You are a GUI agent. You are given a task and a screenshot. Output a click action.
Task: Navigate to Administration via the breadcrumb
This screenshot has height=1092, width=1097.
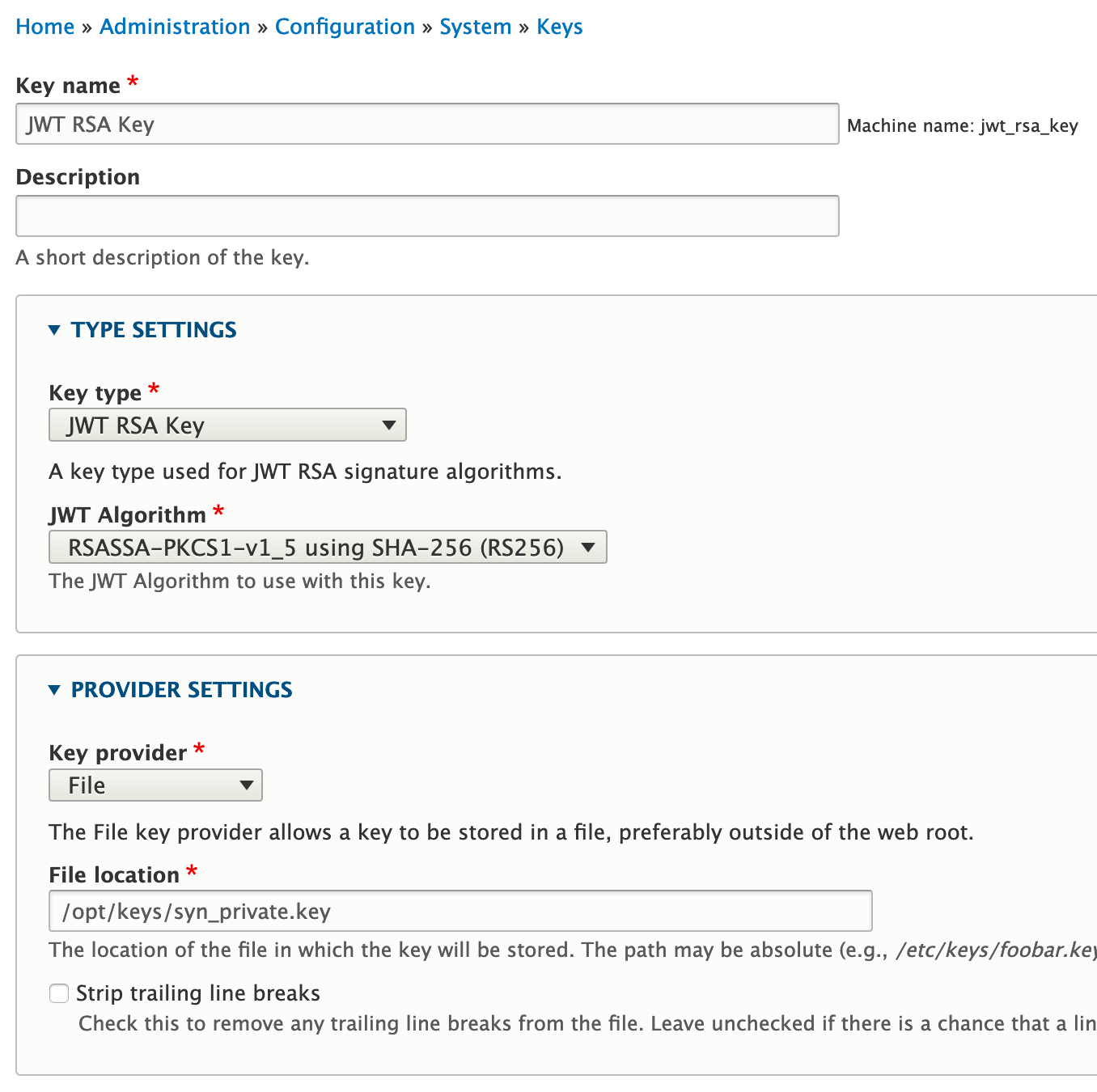pyautogui.click(x=174, y=26)
